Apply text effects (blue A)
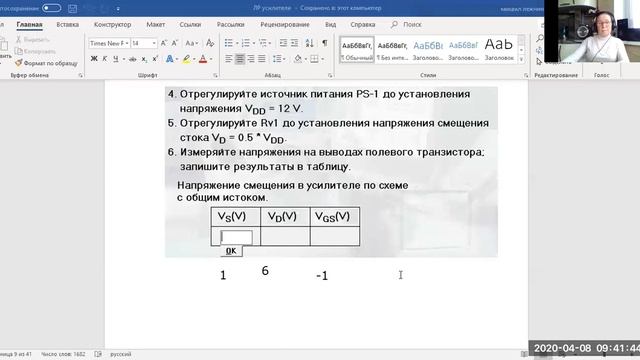The image size is (640, 360). [x=169, y=59]
